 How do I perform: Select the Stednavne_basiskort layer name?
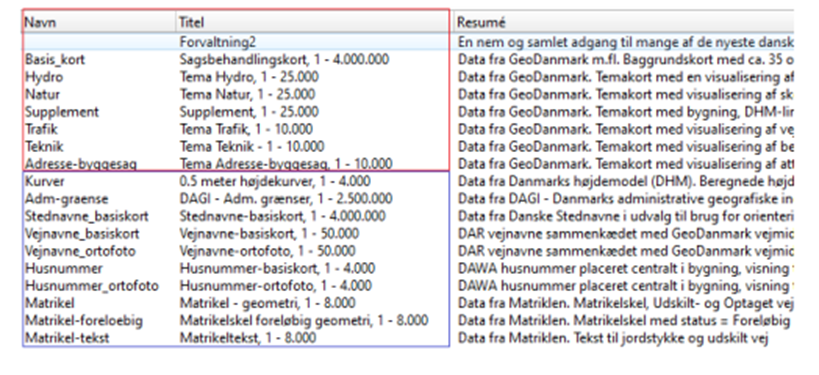(87, 216)
